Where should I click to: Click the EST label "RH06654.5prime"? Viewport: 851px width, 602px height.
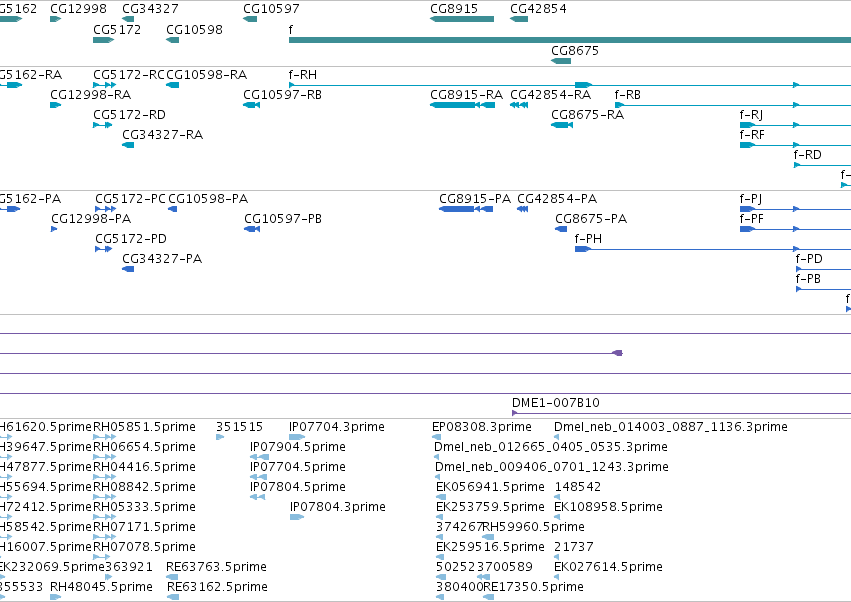(144, 447)
